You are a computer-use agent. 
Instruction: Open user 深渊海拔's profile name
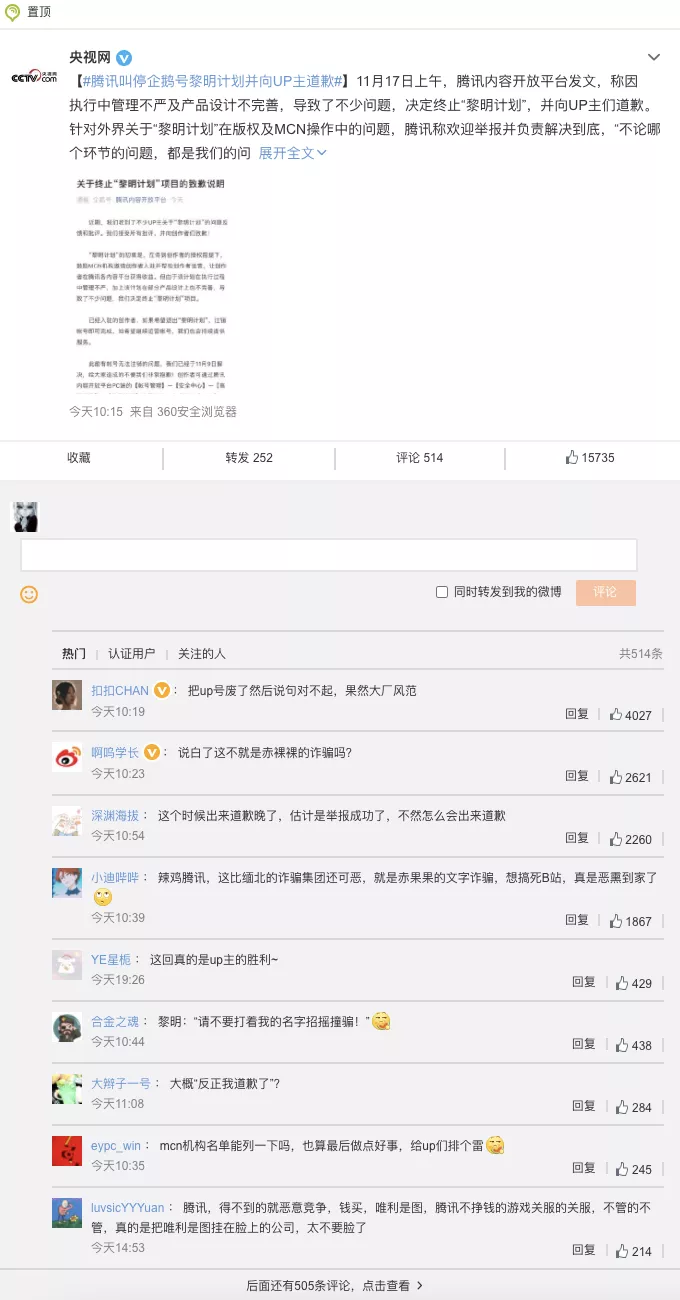tap(115, 815)
